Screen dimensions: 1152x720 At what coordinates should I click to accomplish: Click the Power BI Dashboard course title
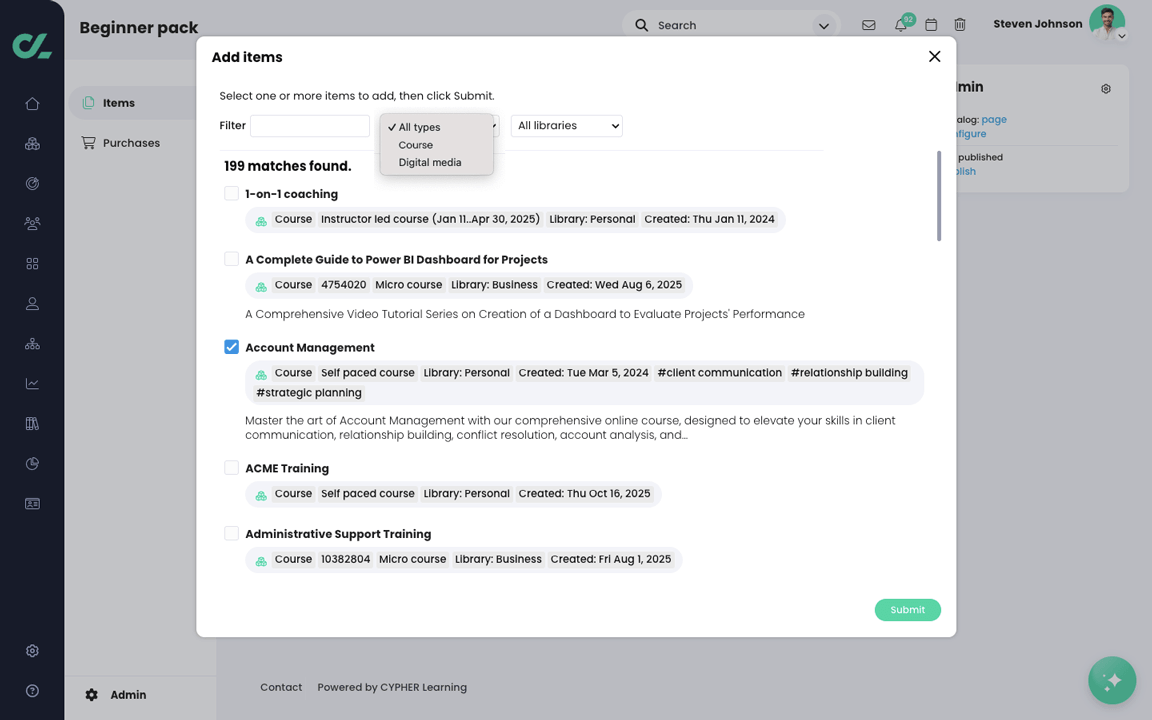(x=397, y=260)
